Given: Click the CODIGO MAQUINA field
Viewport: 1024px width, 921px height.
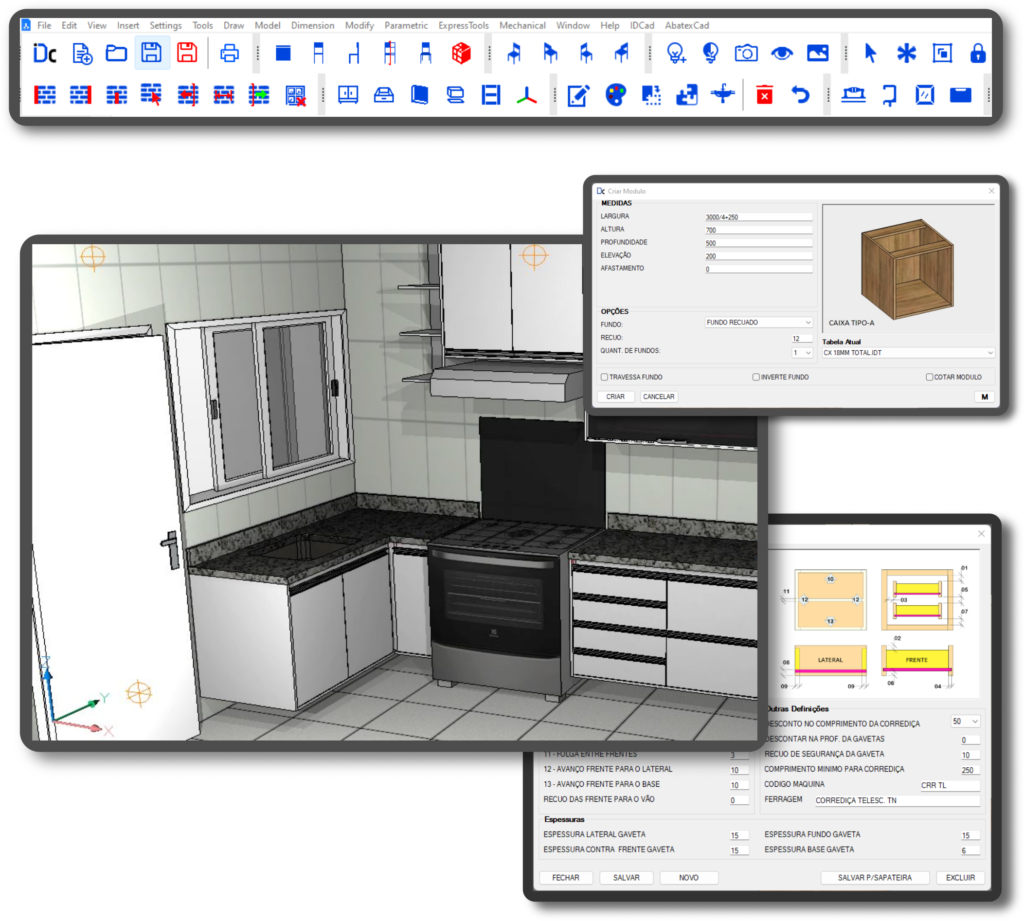Looking at the screenshot, I should 950,785.
